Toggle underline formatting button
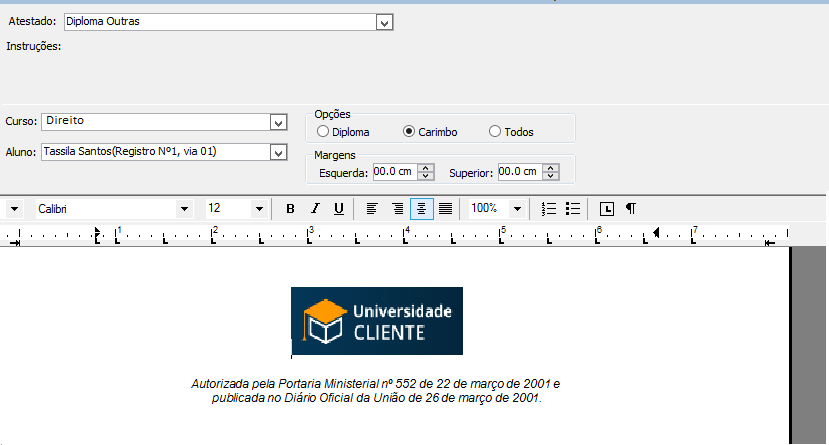The width and height of the screenshot is (829, 445). click(339, 209)
